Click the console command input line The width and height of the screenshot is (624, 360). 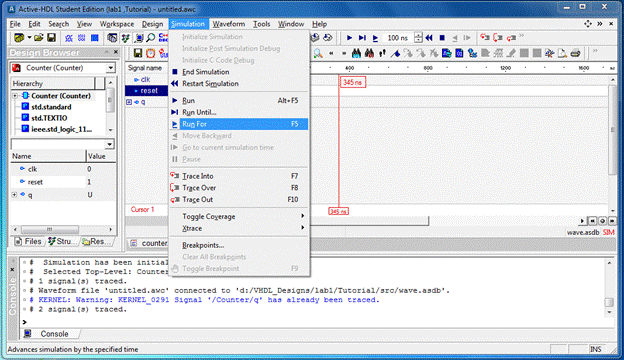[314, 322]
